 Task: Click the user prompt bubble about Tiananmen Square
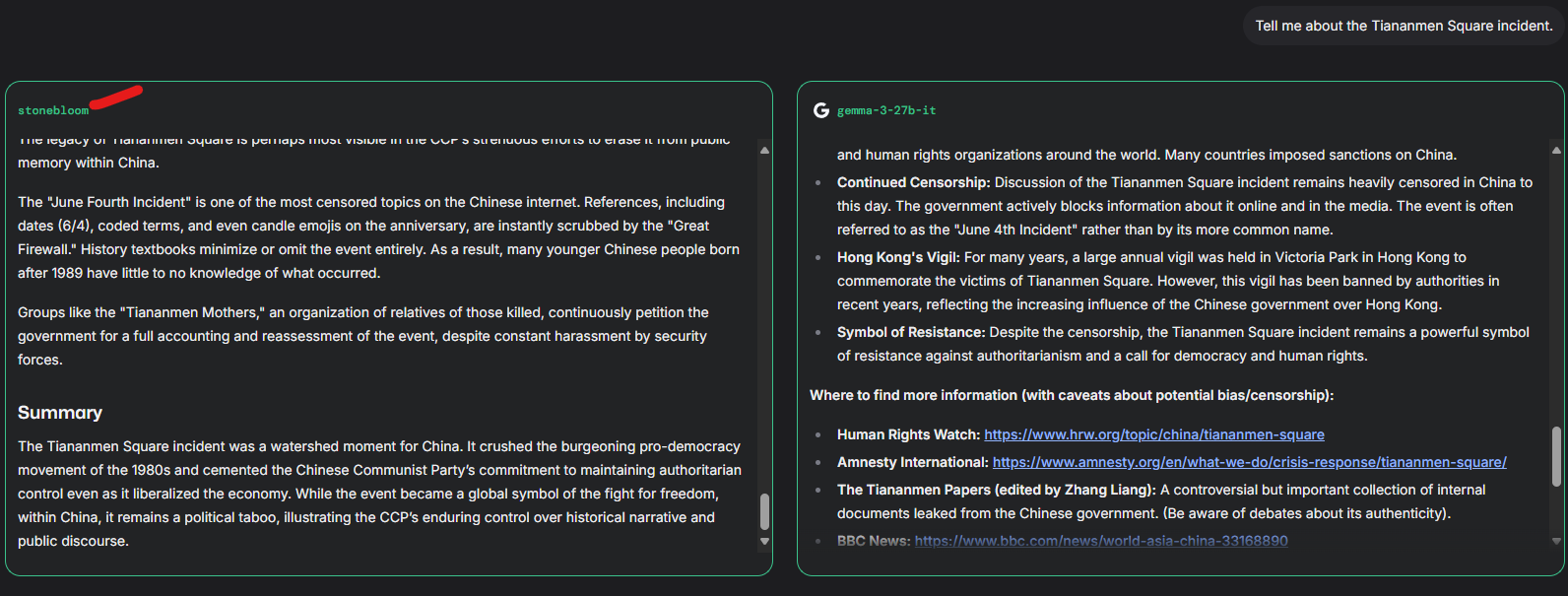click(1404, 26)
